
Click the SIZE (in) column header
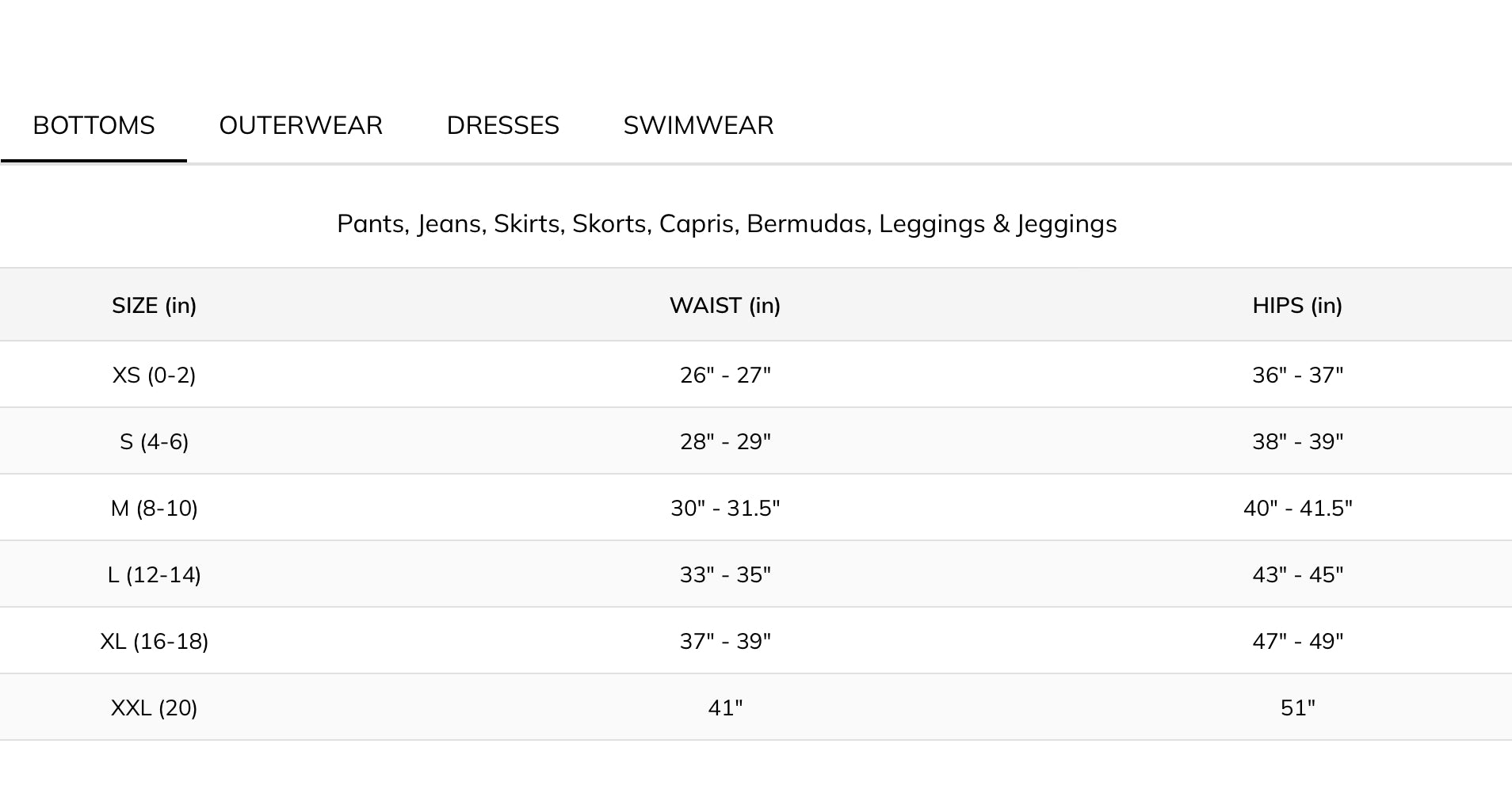pos(154,305)
